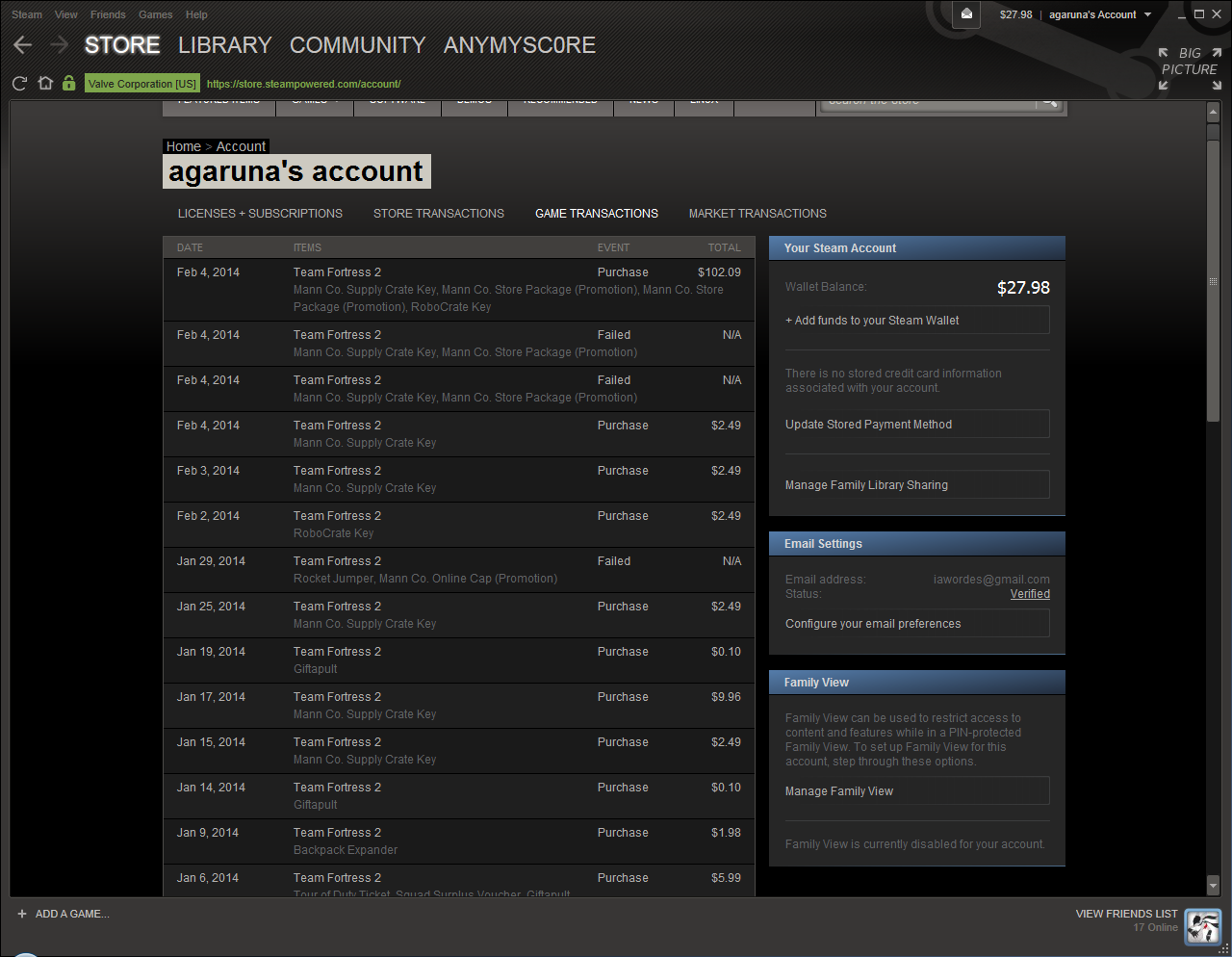1232x957 pixels.
Task: Open the Games menu
Action: pos(156,14)
